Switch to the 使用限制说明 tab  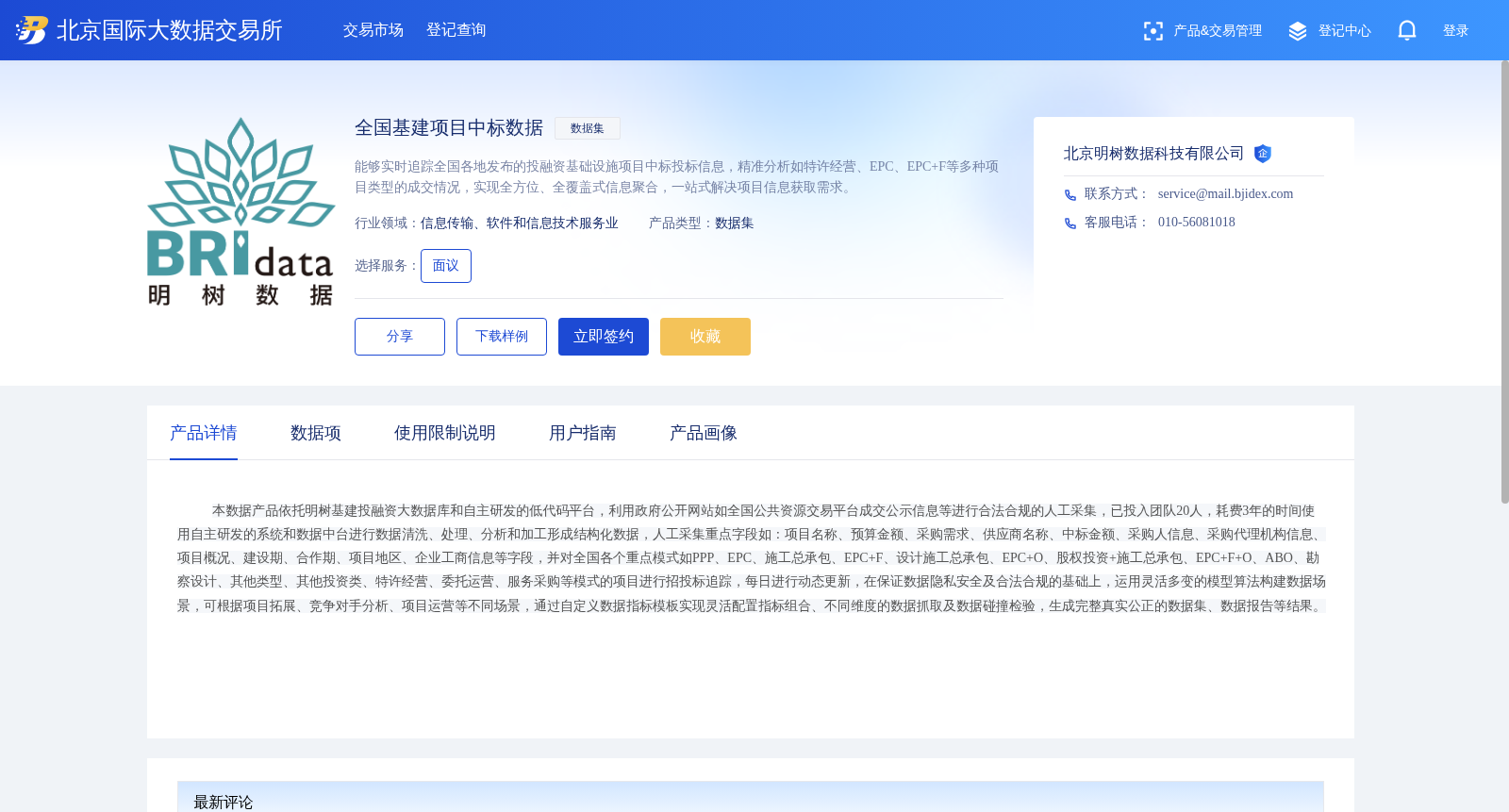pos(445,433)
